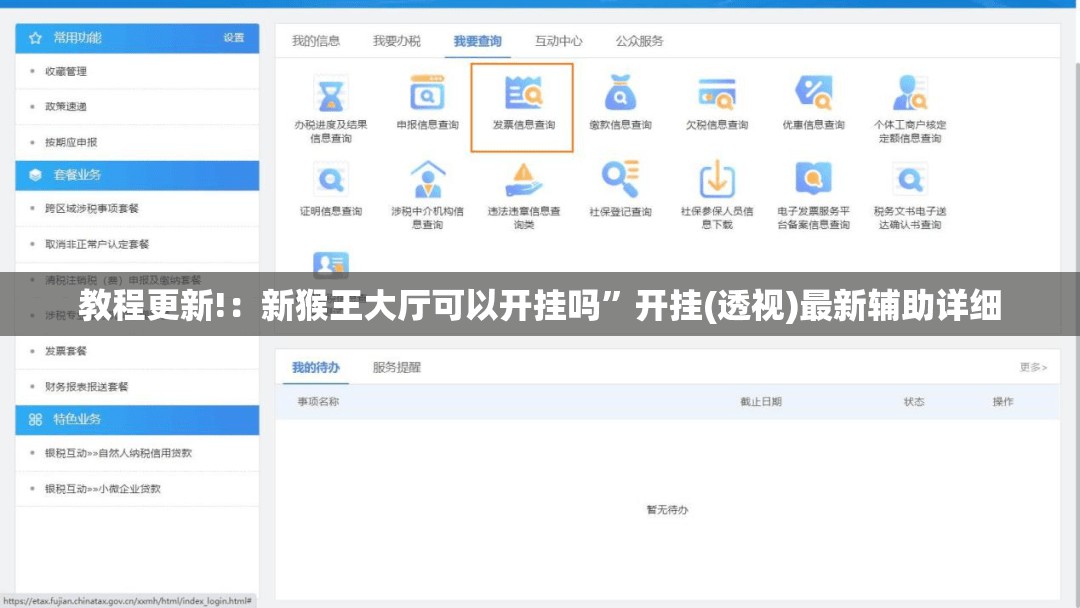This screenshot has width=1080, height=608.
Task: Select the 我的待办 tab
Action: tap(315, 367)
